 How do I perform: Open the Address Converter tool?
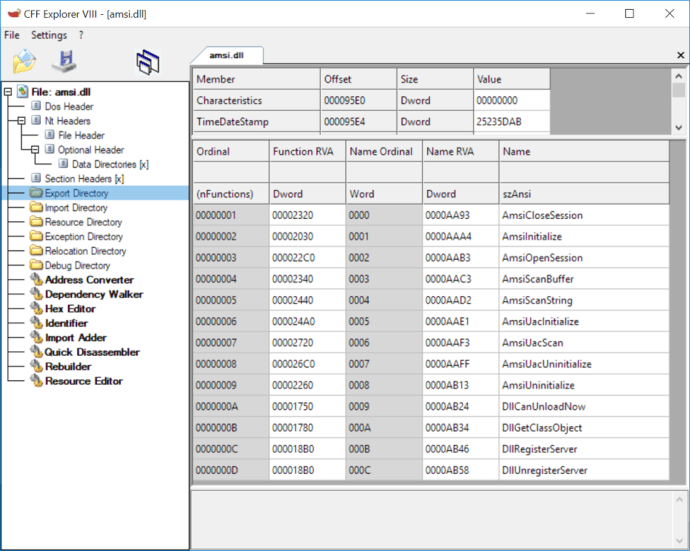pos(89,280)
